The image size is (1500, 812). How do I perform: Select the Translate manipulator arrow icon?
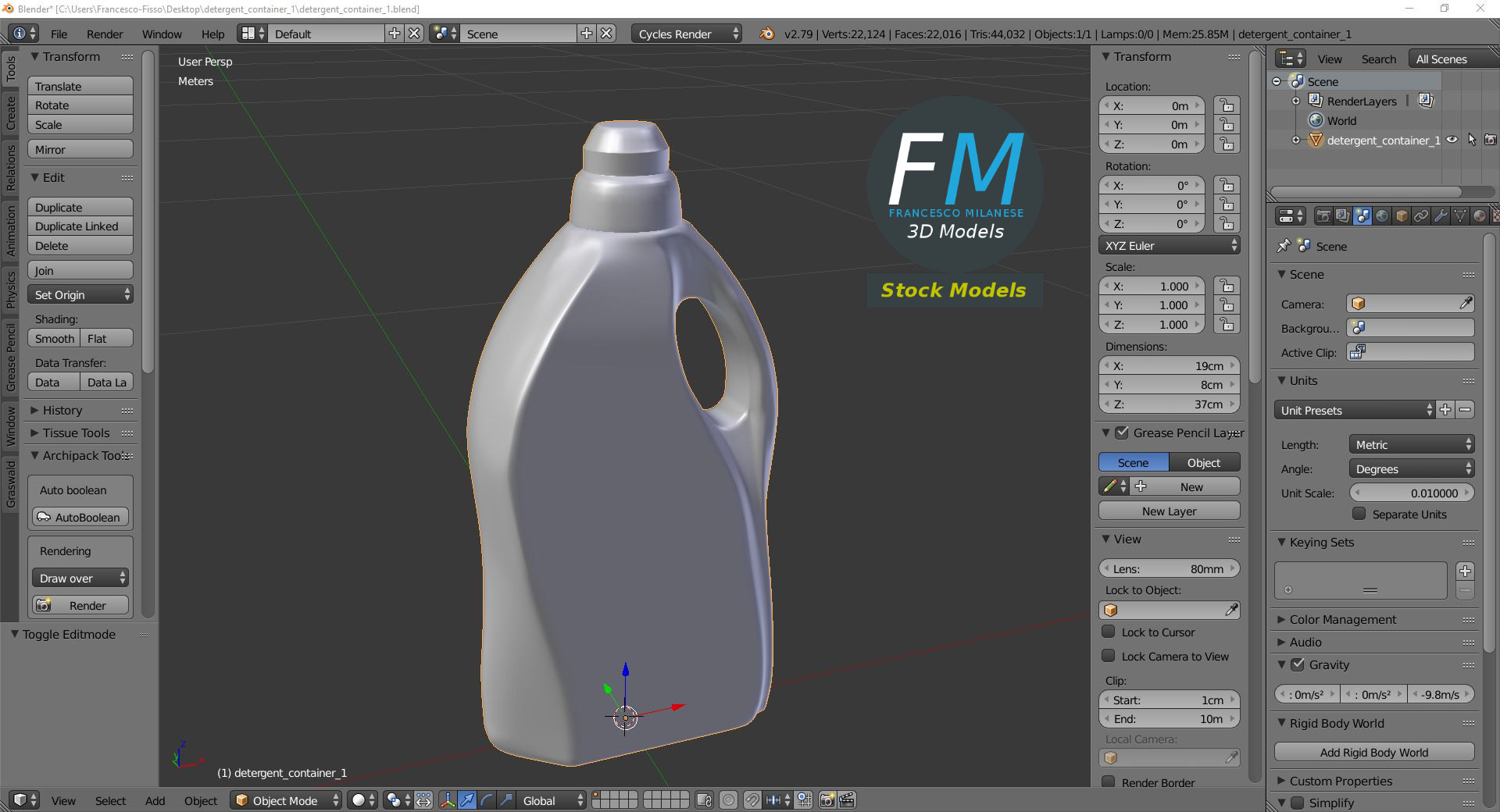click(x=467, y=800)
